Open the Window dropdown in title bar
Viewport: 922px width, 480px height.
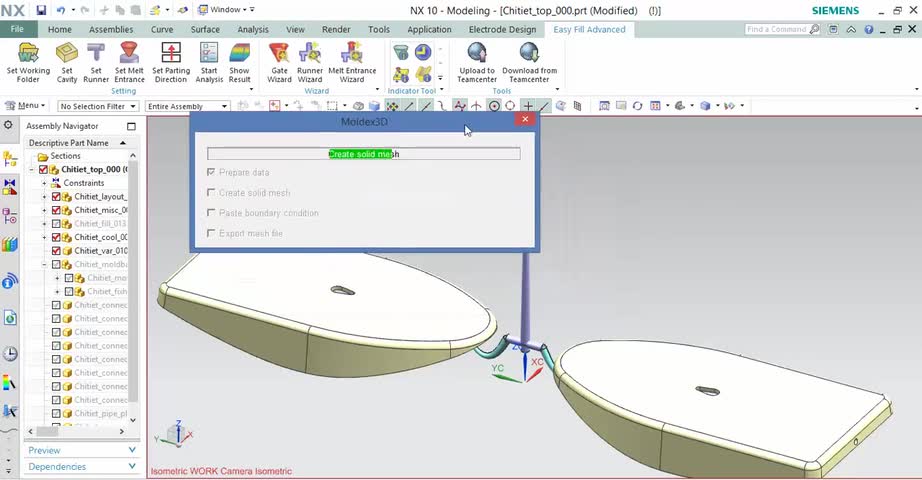pyautogui.click(x=226, y=10)
